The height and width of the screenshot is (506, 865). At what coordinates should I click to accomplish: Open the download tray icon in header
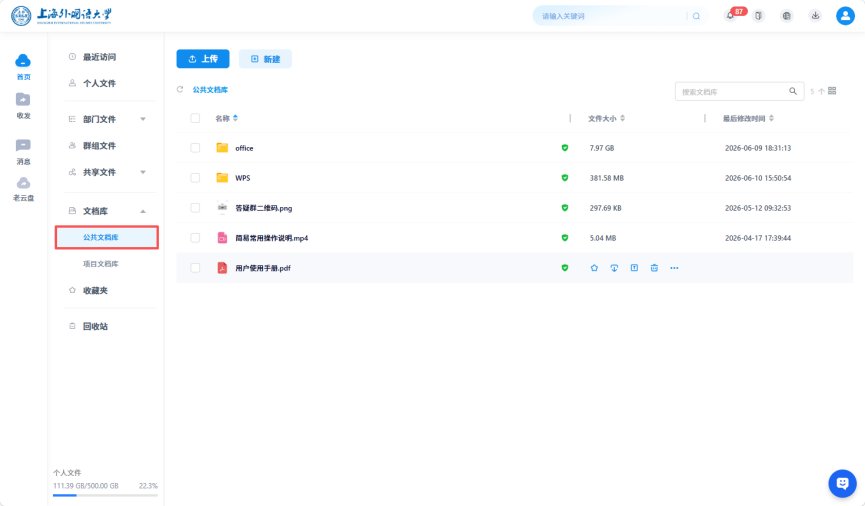click(x=815, y=16)
